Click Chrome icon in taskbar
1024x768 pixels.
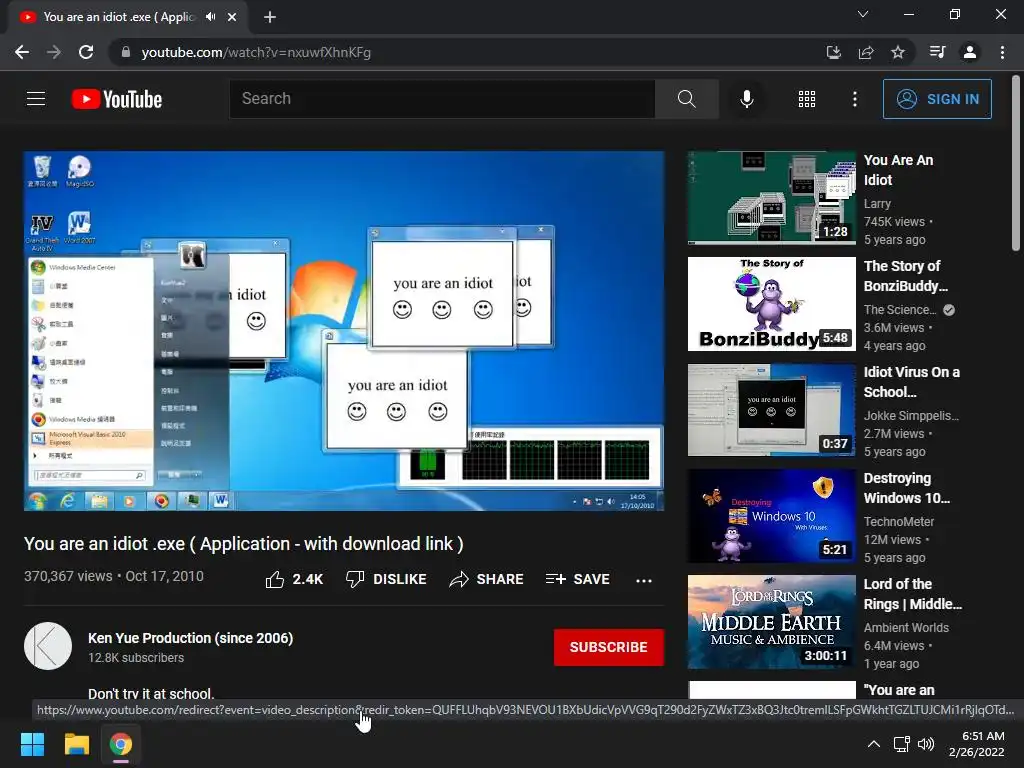121,744
